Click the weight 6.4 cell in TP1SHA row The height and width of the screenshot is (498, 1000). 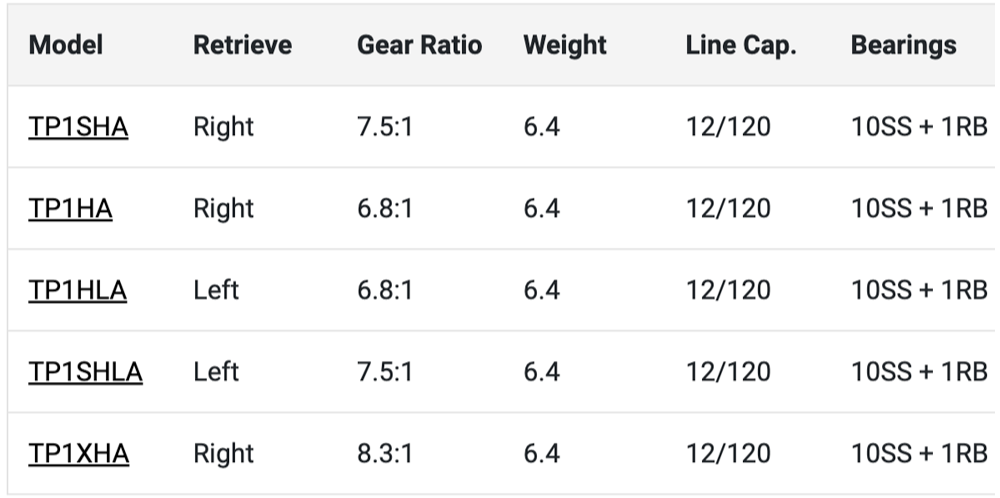tap(541, 127)
